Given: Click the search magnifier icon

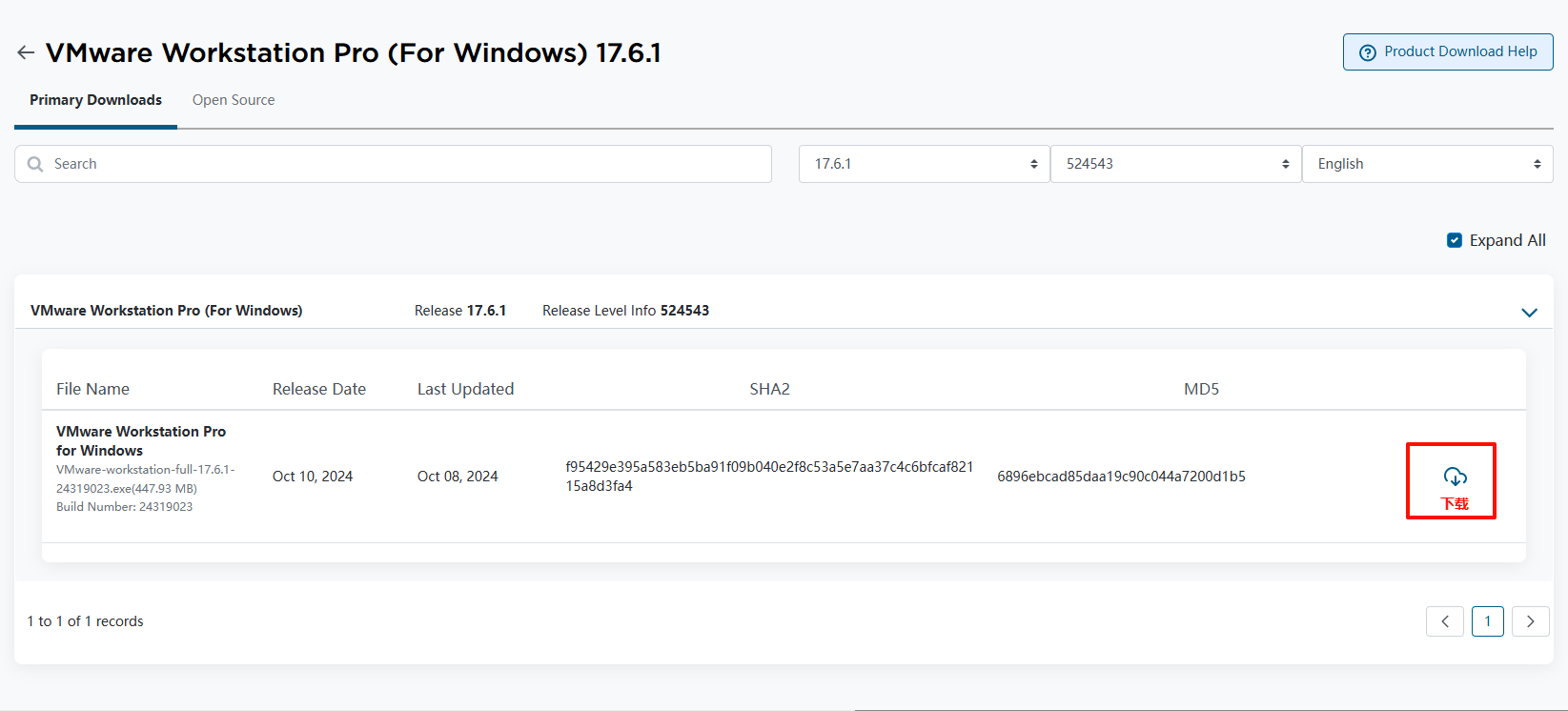Looking at the screenshot, I should (35, 164).
